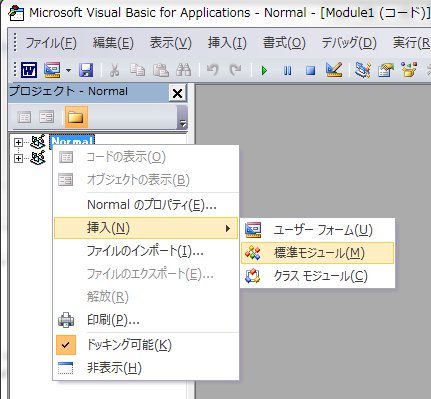Toggle Folders button in project pane
The height and width of the screenshot is (399, 431).
(x=76, y=117)
